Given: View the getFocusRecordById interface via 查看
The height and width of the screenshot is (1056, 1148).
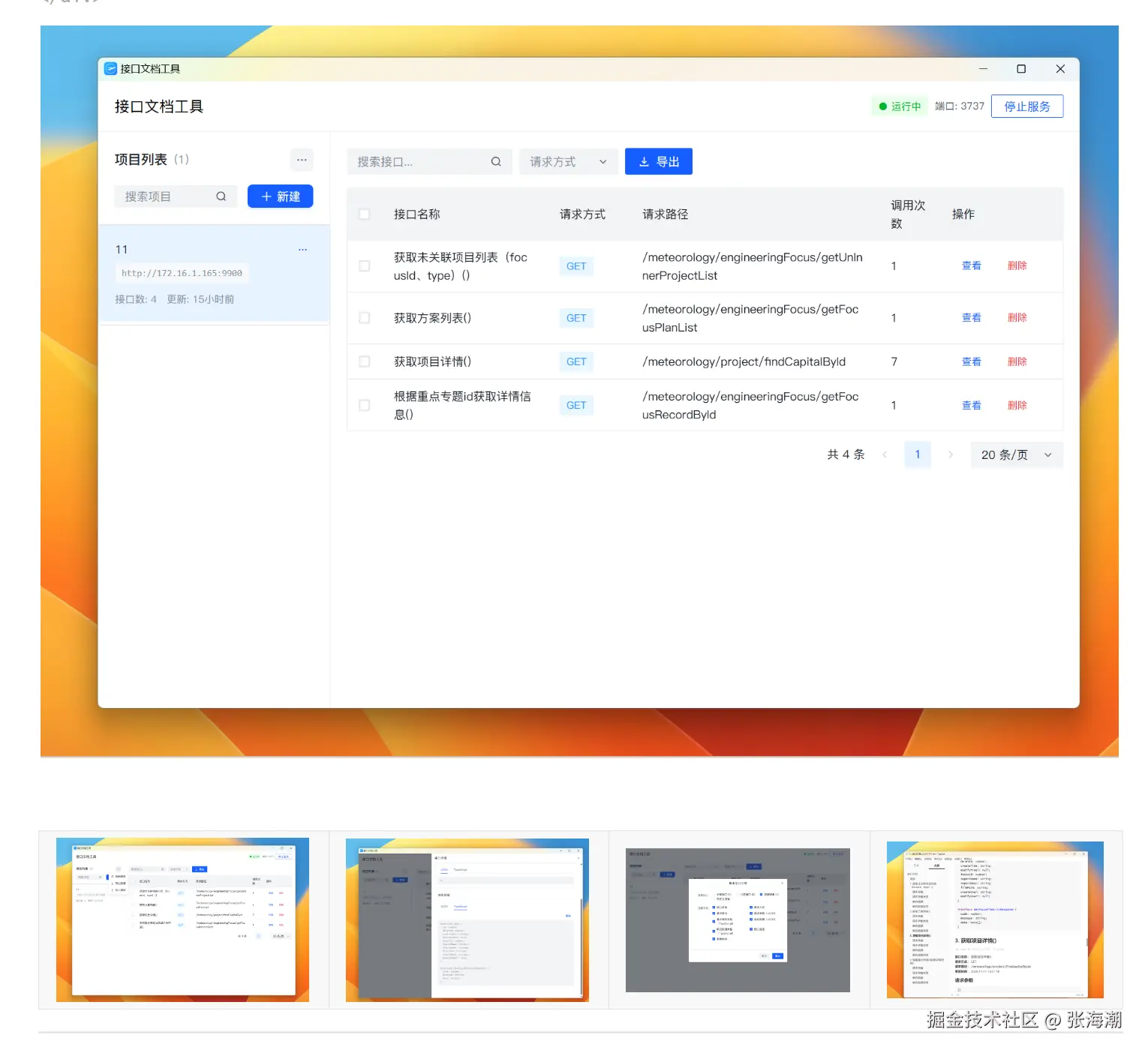Looking at the screenshot, I should coord(972,406).
